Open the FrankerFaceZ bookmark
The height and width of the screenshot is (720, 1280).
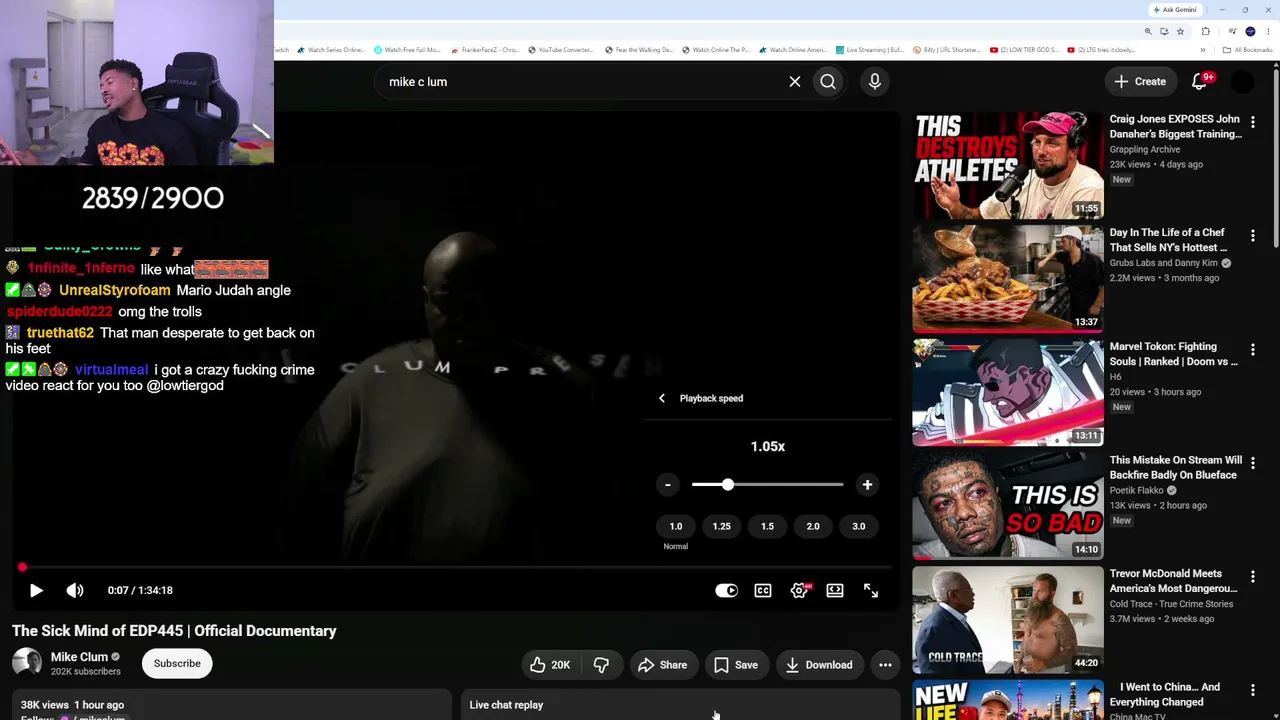pos(485,50)
